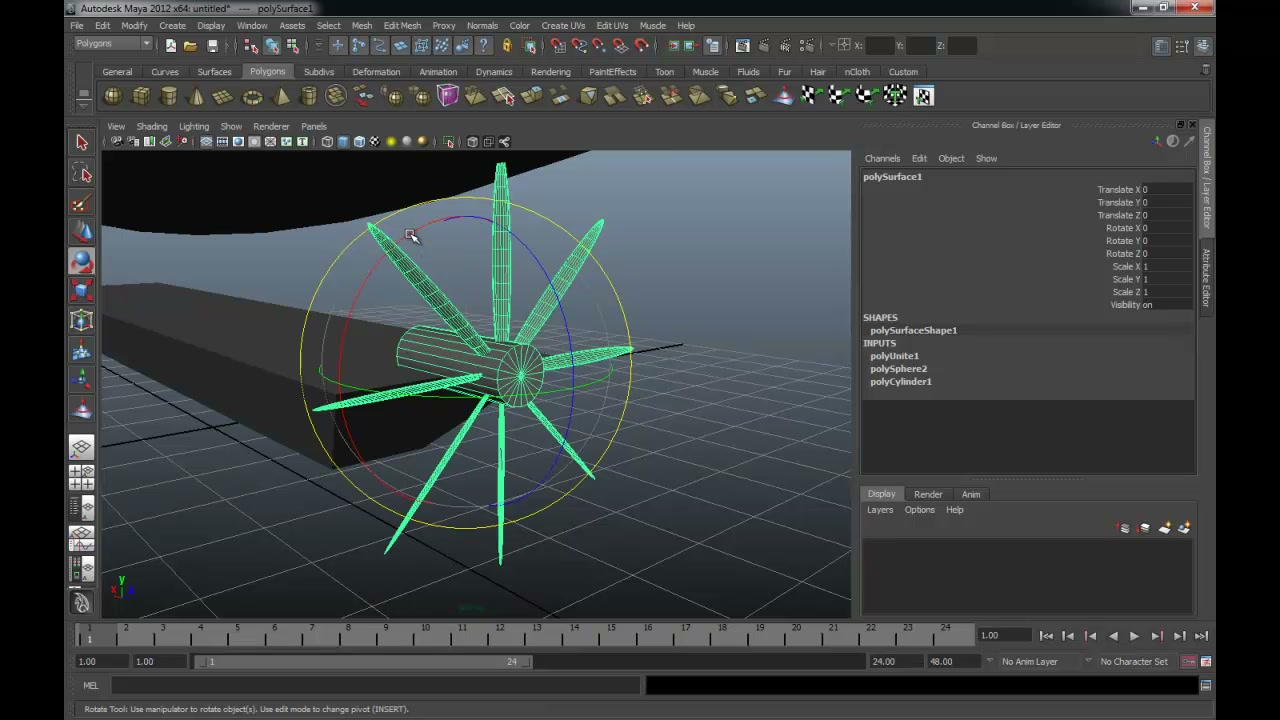Create a polygon cone from the shelf
1280x720 pixels.
(196, 96)
